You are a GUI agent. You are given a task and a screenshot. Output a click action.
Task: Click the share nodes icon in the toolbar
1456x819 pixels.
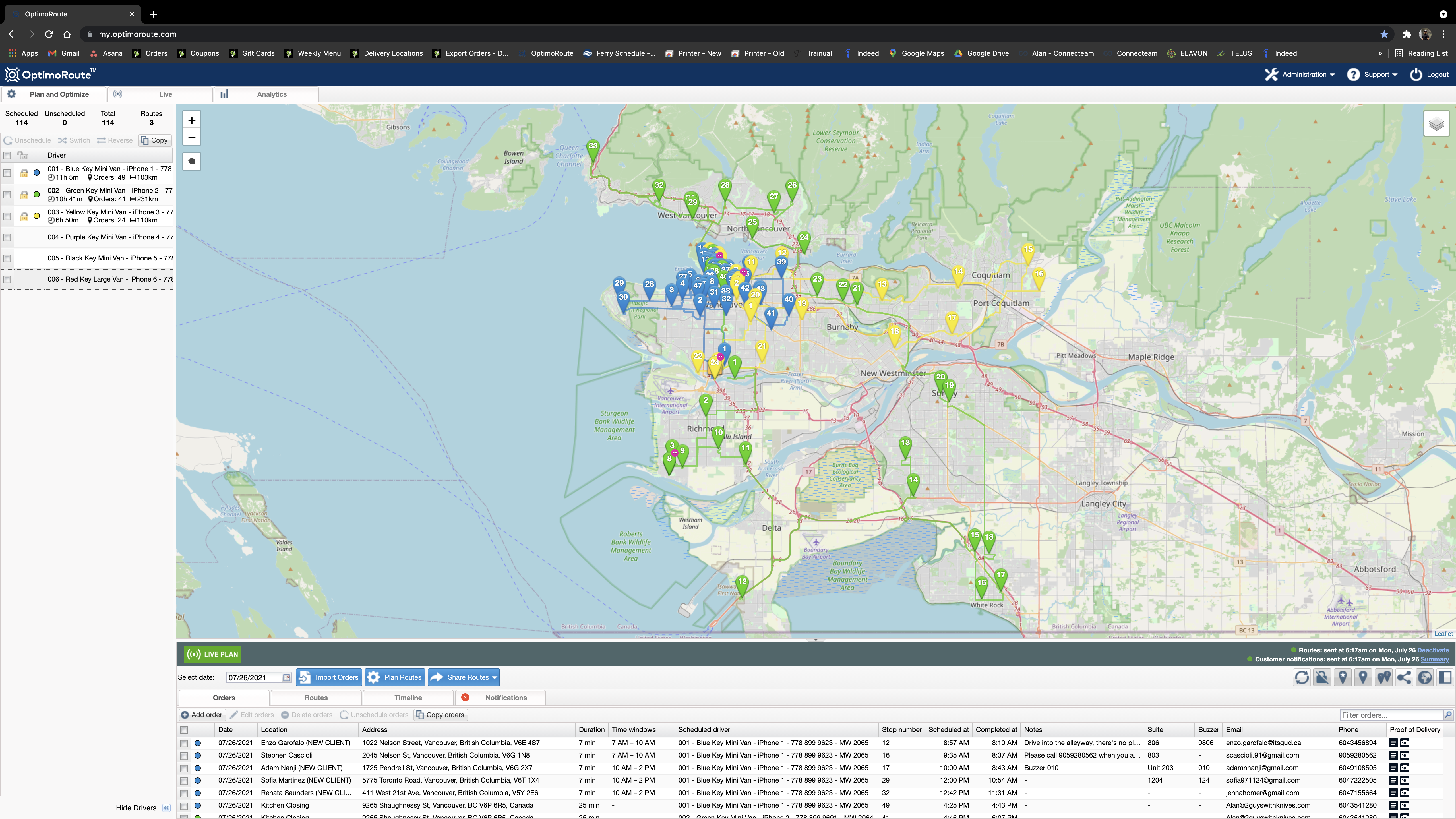tap(1404, 677)
